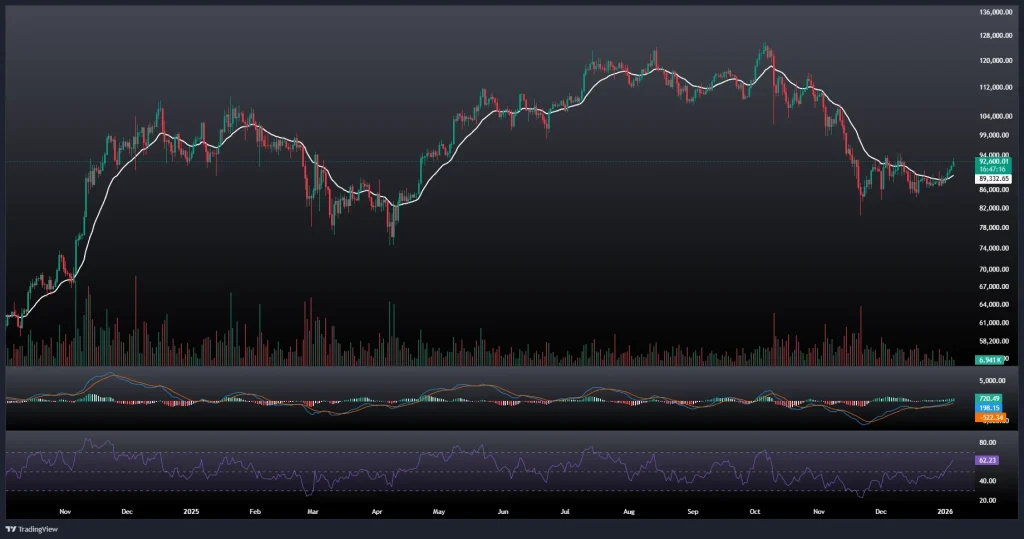The height and width of the screenshot is (539, 1024).
Task: Select the 2025 marker on time axis
Action: coord(191,509)
